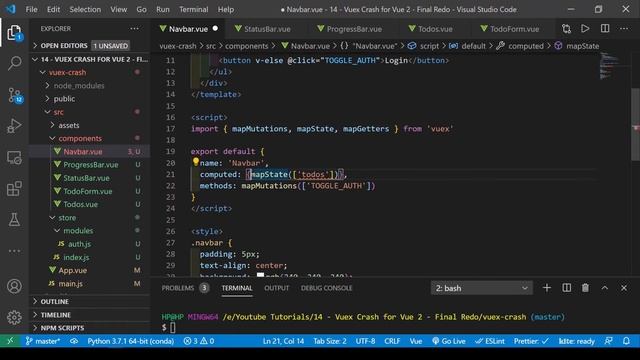This screenshot has width=640, height=360.
Task: Expand the Outline section
Action: point(90,302)
